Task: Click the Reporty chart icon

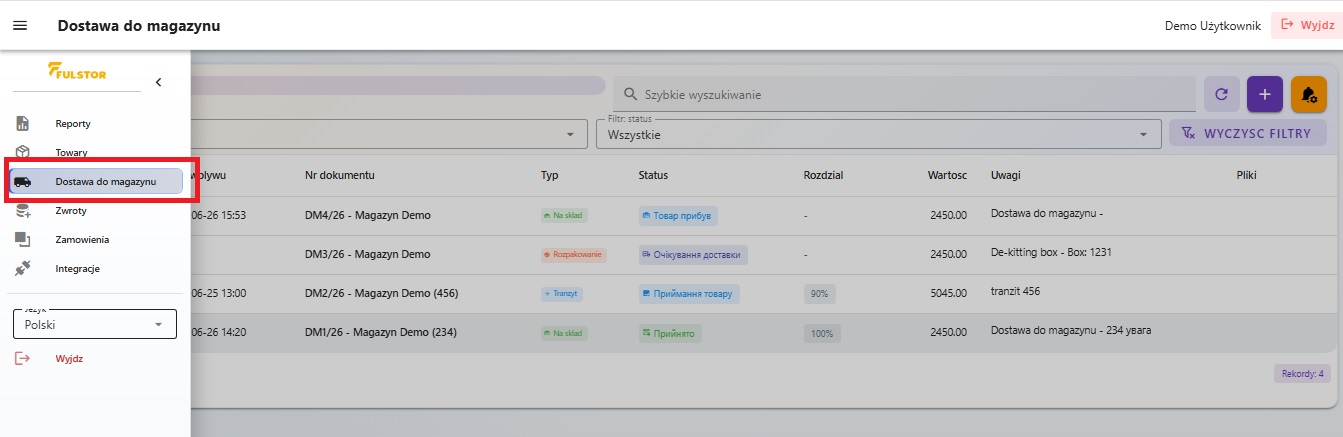Action: (x=22, y=123)
